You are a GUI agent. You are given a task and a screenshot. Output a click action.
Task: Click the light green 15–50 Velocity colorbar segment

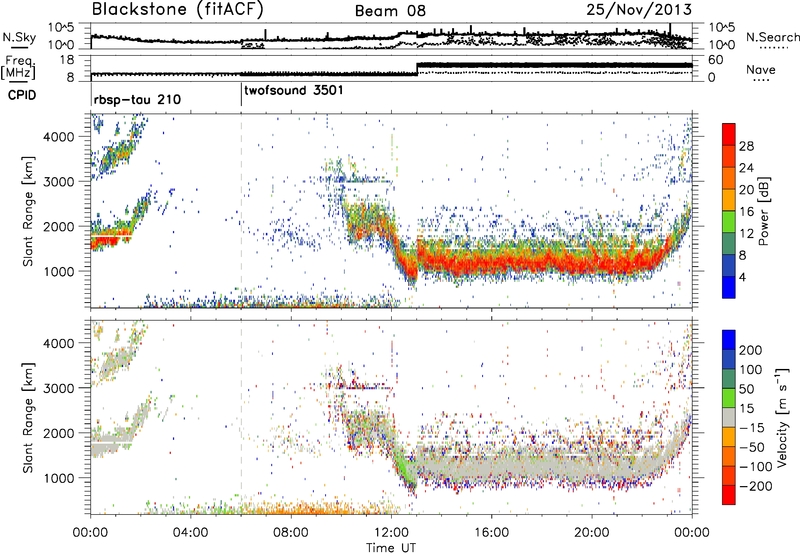pyautogui.click(x=729, y=398)
